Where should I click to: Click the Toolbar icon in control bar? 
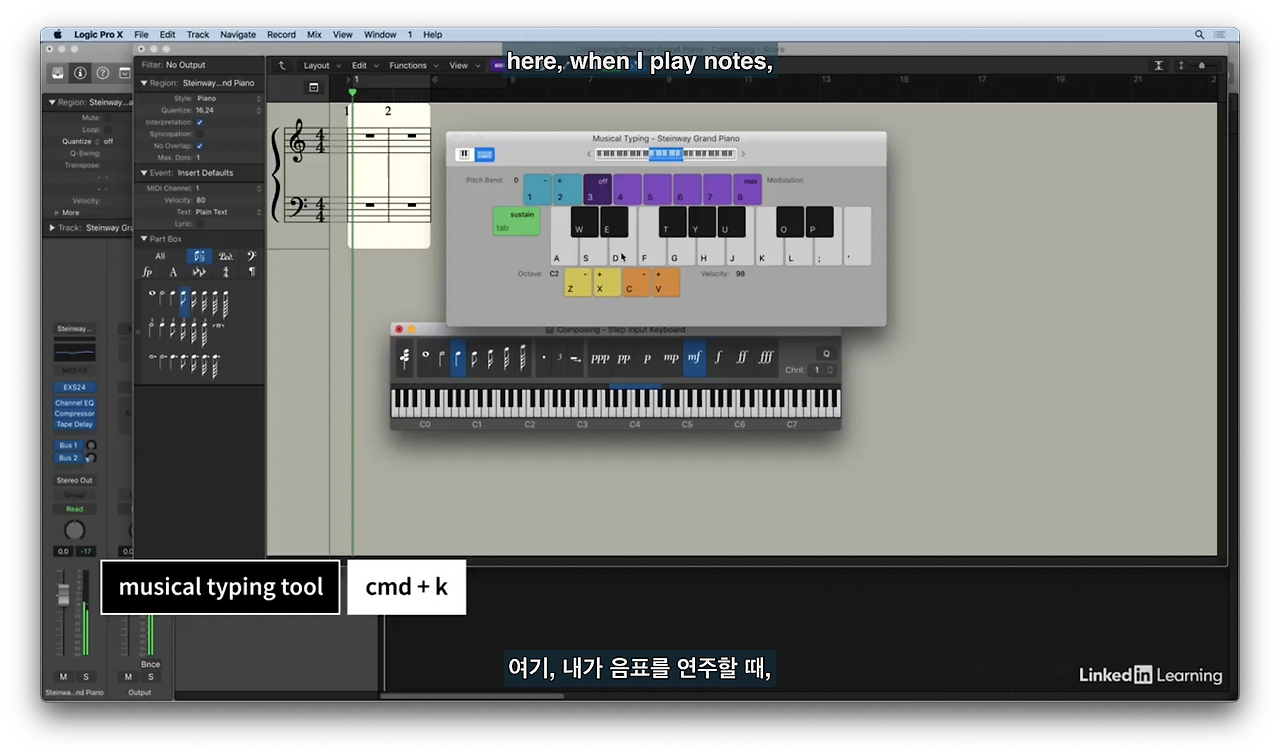[x=125, y=73]
